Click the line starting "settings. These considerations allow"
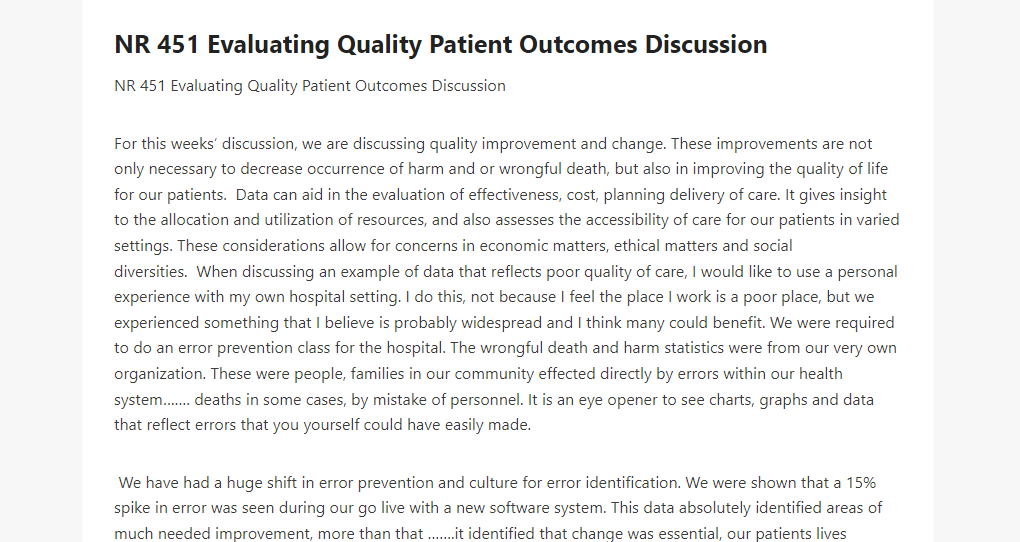Screen dimensions: 1020x542 (x=453, y=246)
